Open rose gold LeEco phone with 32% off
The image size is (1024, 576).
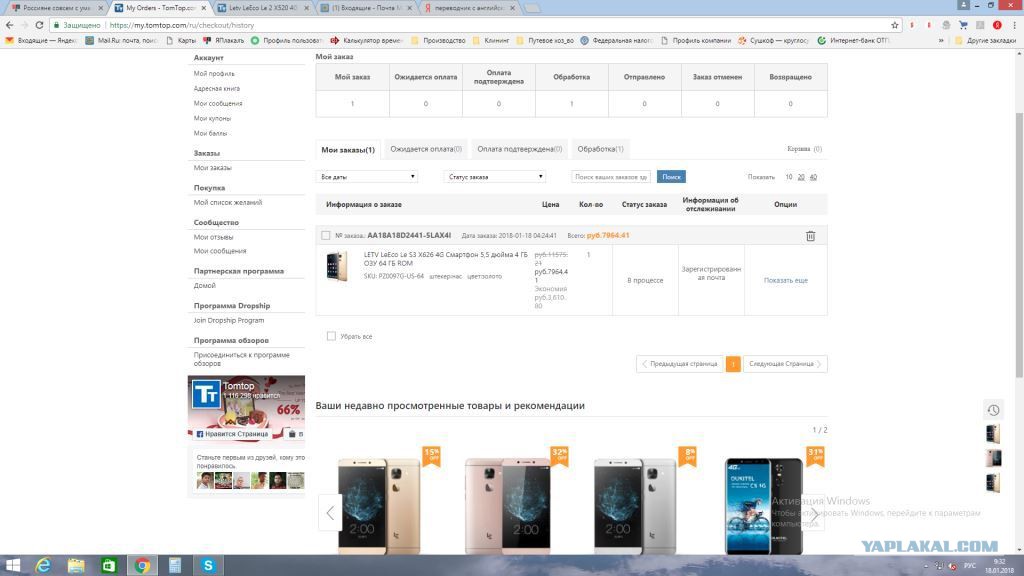tap(508, 506)
